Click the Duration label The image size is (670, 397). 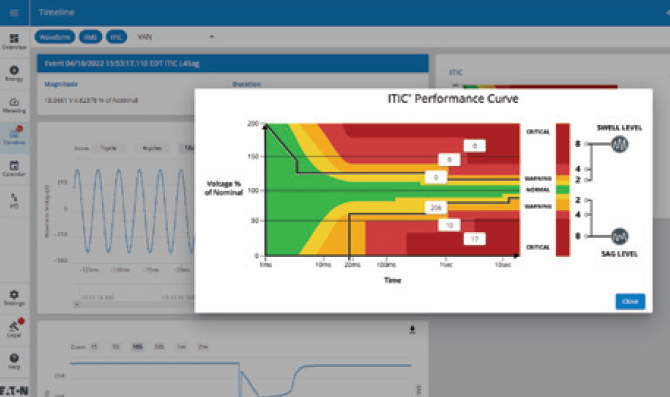247,84
